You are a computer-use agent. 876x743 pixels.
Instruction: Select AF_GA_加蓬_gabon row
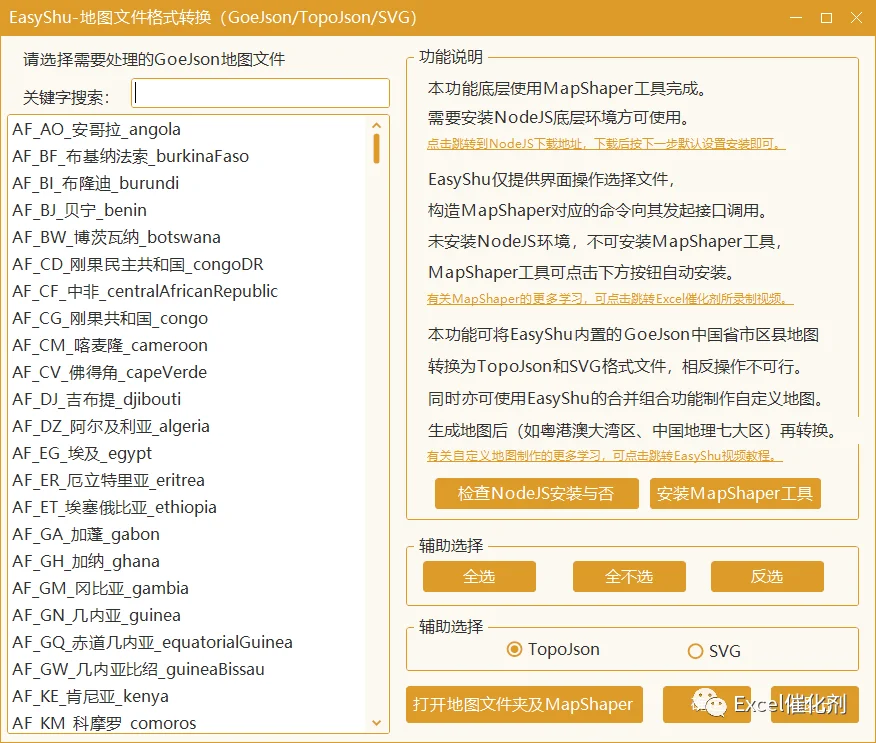click(189, 534)
